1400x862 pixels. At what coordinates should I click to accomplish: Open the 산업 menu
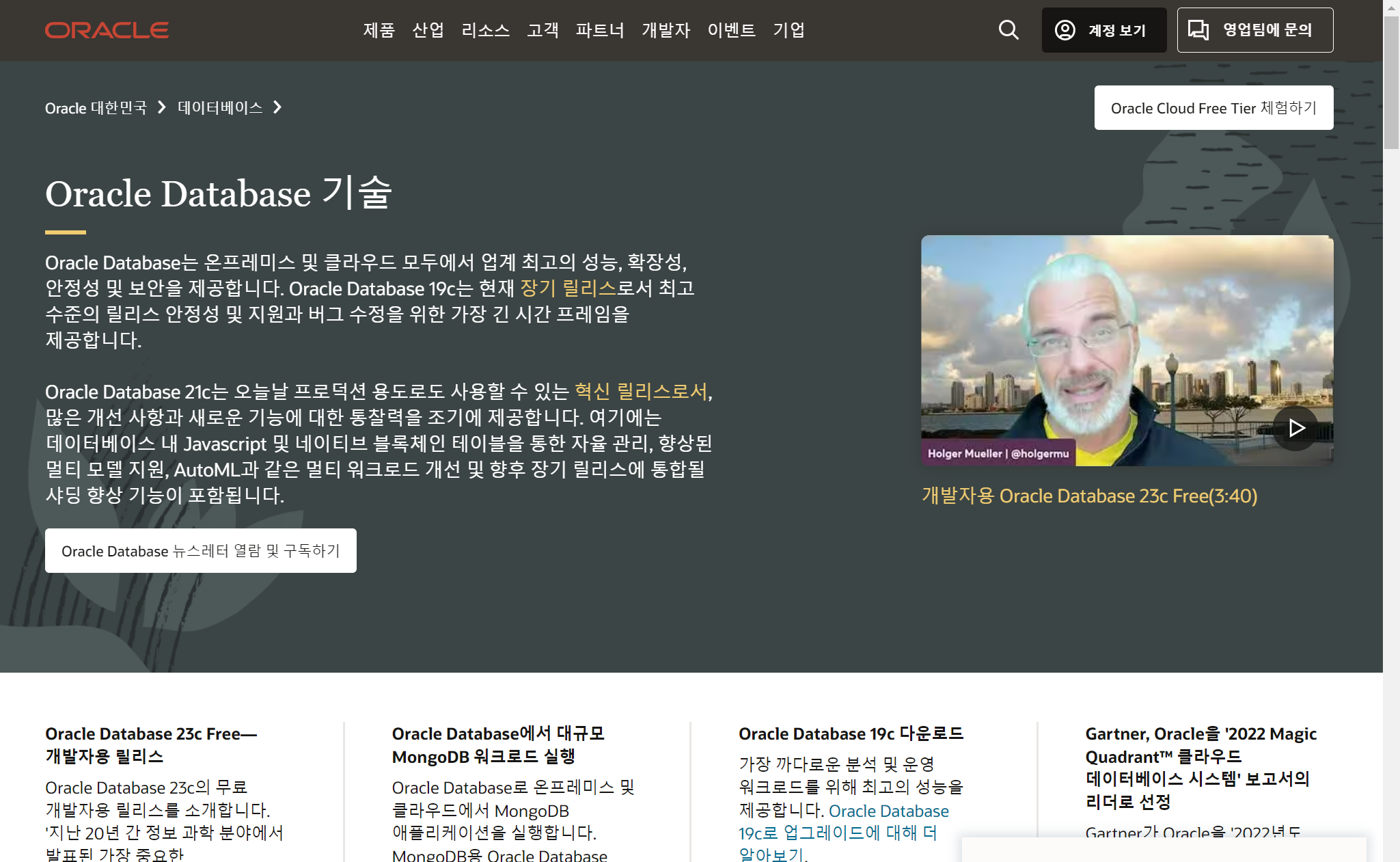[428, 30]
